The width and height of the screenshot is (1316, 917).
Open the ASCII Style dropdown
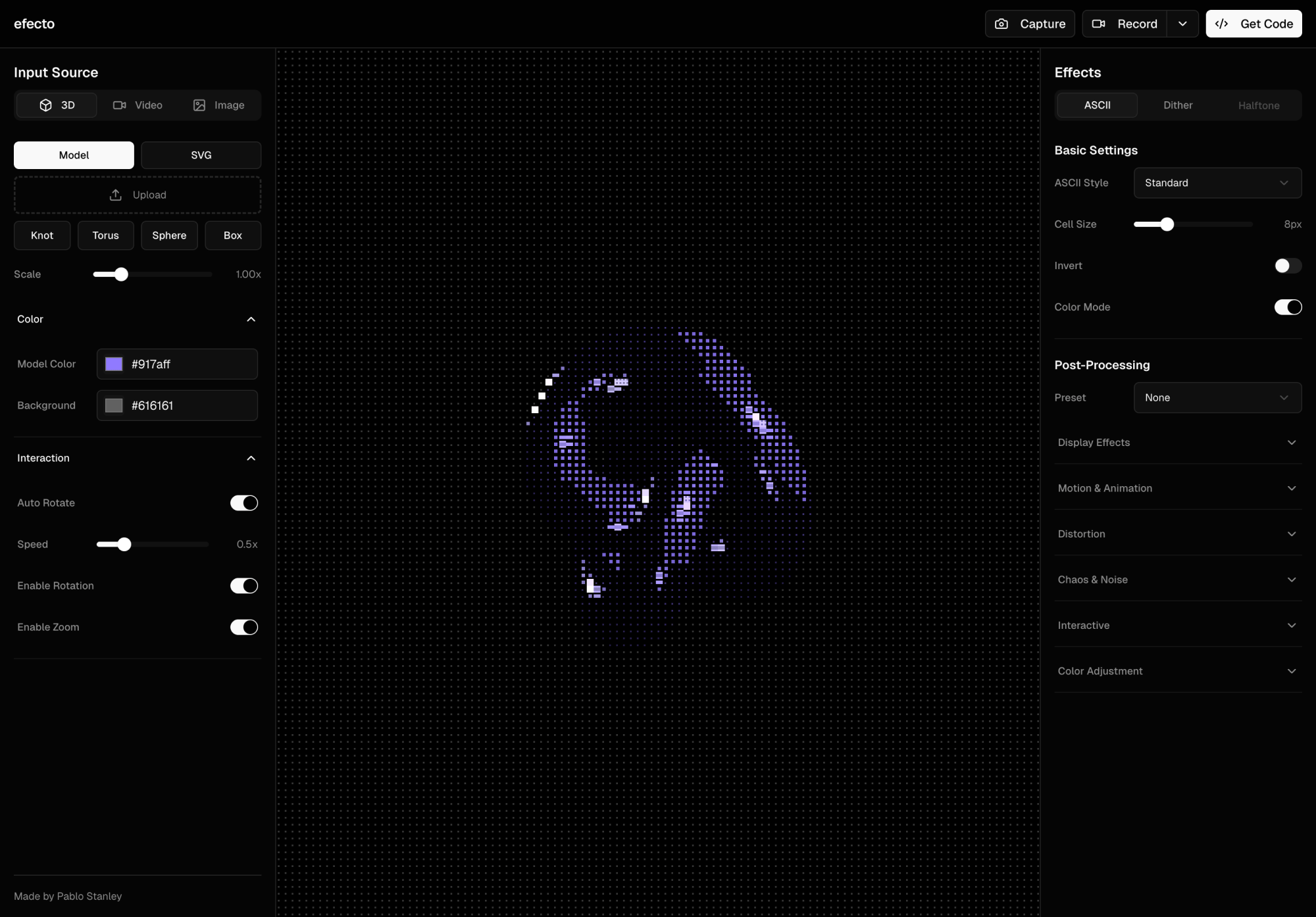click(1217, 183)
